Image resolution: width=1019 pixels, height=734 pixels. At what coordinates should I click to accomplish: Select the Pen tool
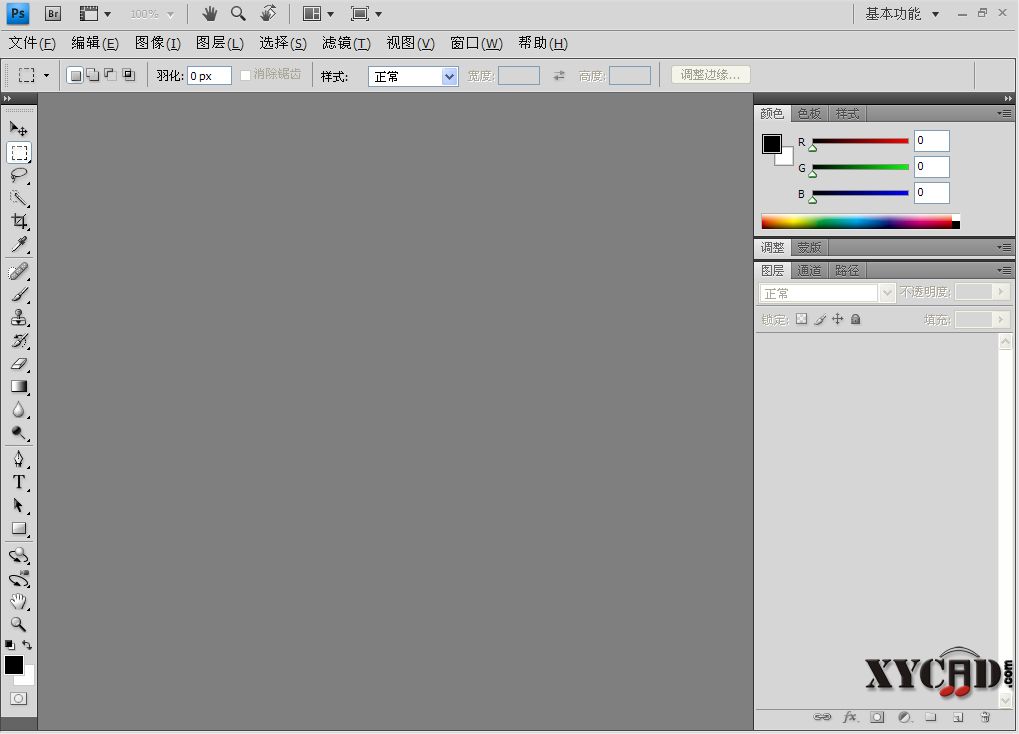(19, 459)
